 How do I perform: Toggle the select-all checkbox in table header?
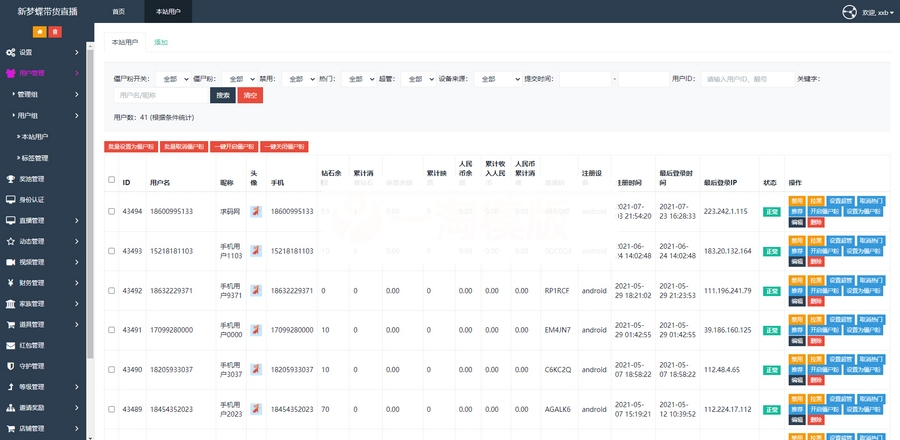[111, 180]
